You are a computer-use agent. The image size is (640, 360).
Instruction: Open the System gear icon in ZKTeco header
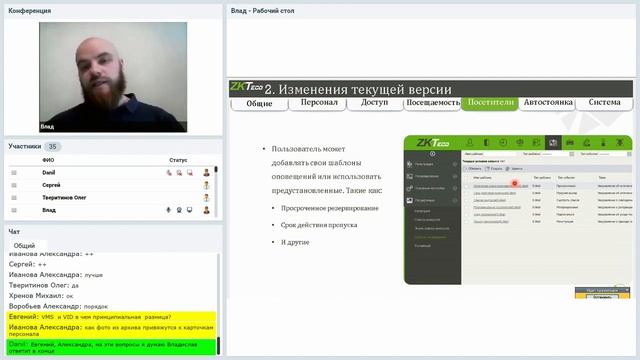[620, 142]
